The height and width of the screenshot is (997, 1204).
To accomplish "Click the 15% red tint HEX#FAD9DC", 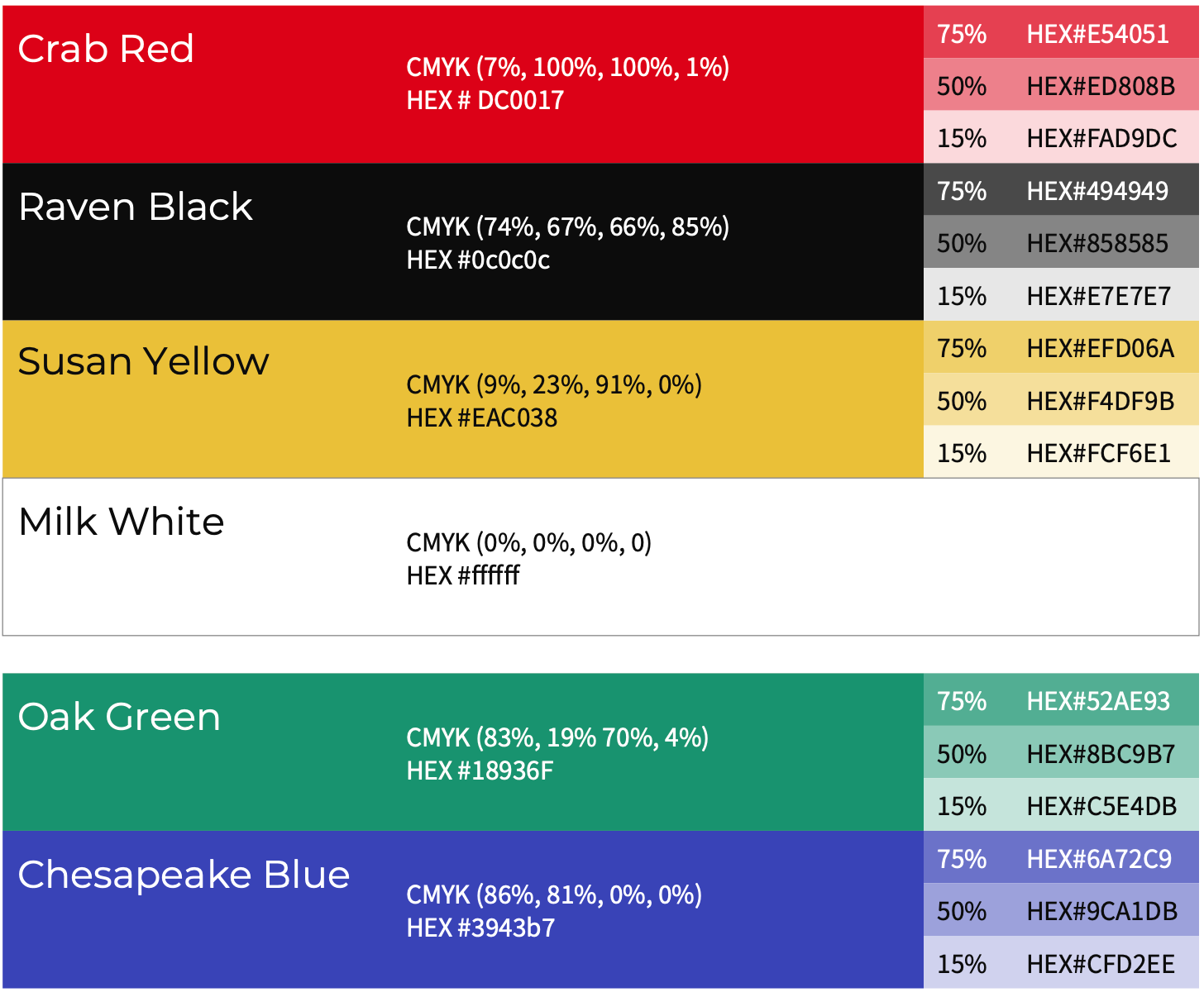I will coord(1061,137).
